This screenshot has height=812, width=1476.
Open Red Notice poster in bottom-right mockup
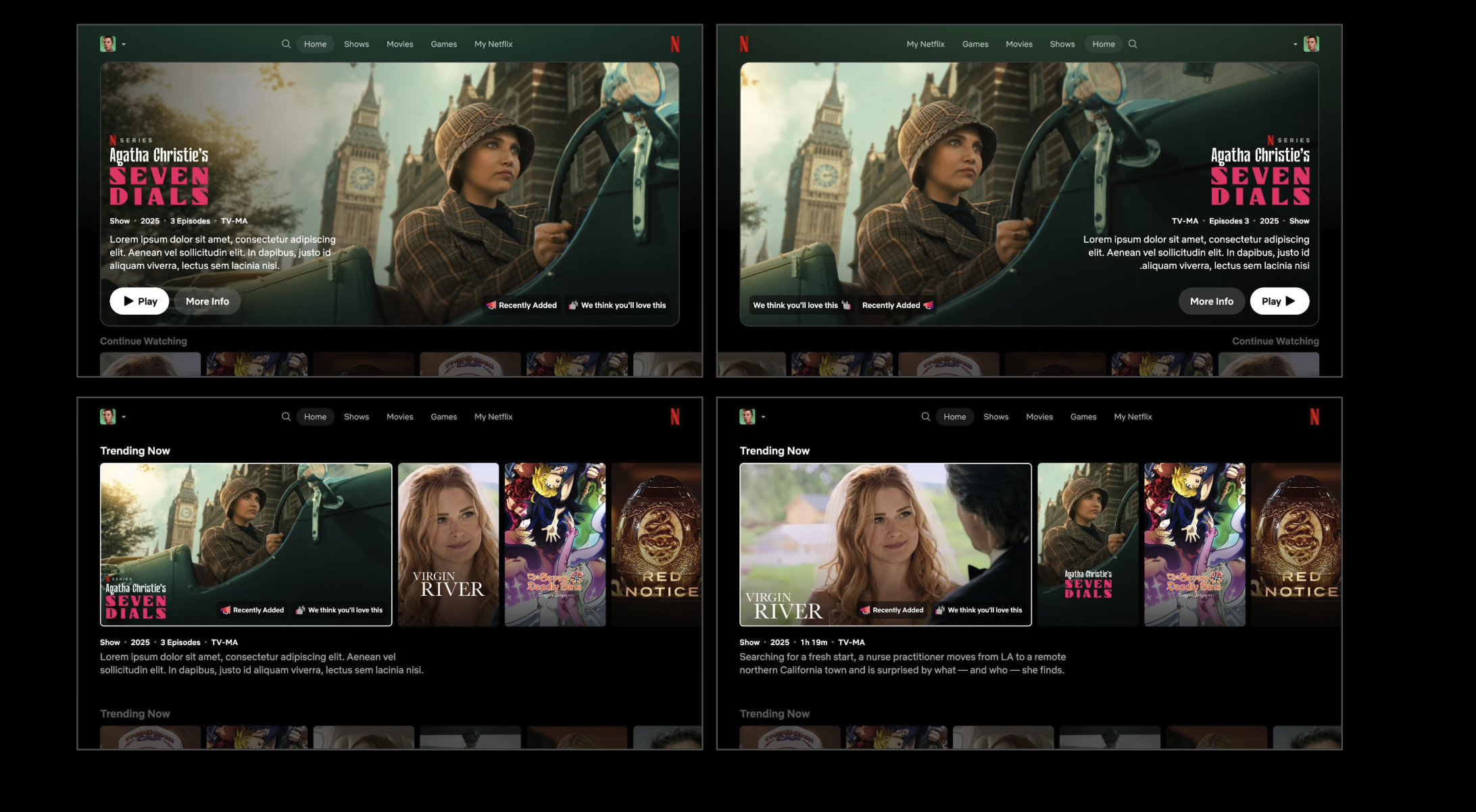[1296, 544]
